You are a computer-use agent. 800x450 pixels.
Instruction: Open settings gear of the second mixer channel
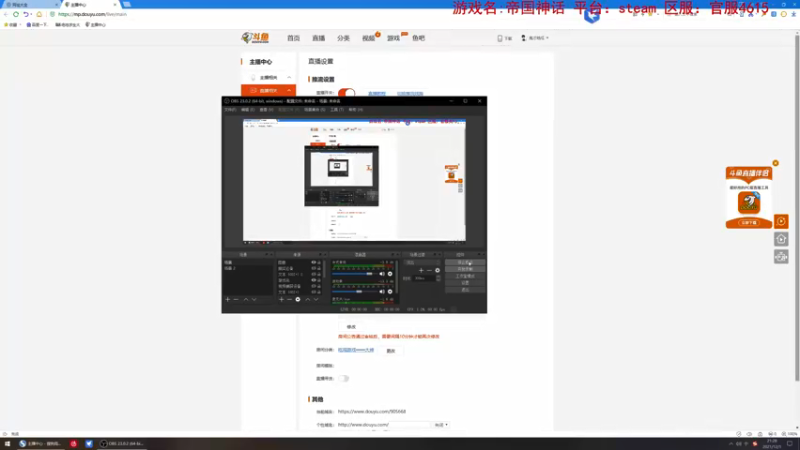click(x=390, y=292)
